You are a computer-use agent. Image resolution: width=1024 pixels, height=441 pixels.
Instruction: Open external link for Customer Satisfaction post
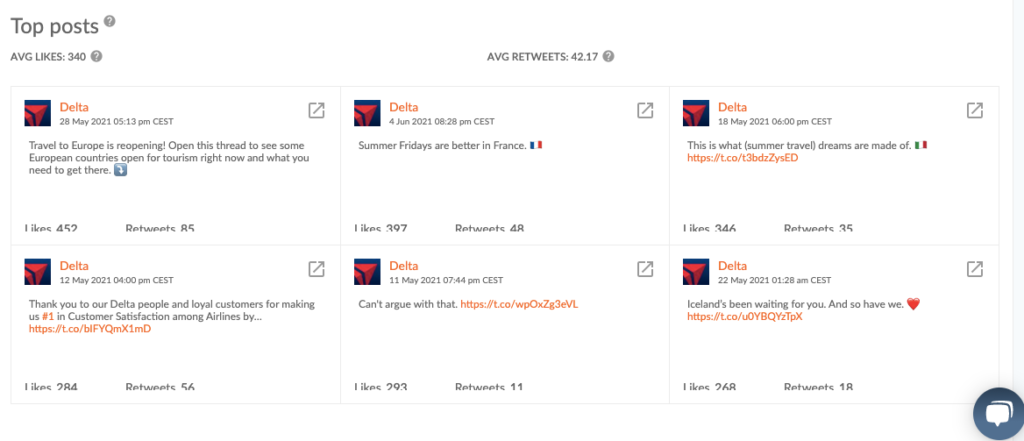point(316,269)
